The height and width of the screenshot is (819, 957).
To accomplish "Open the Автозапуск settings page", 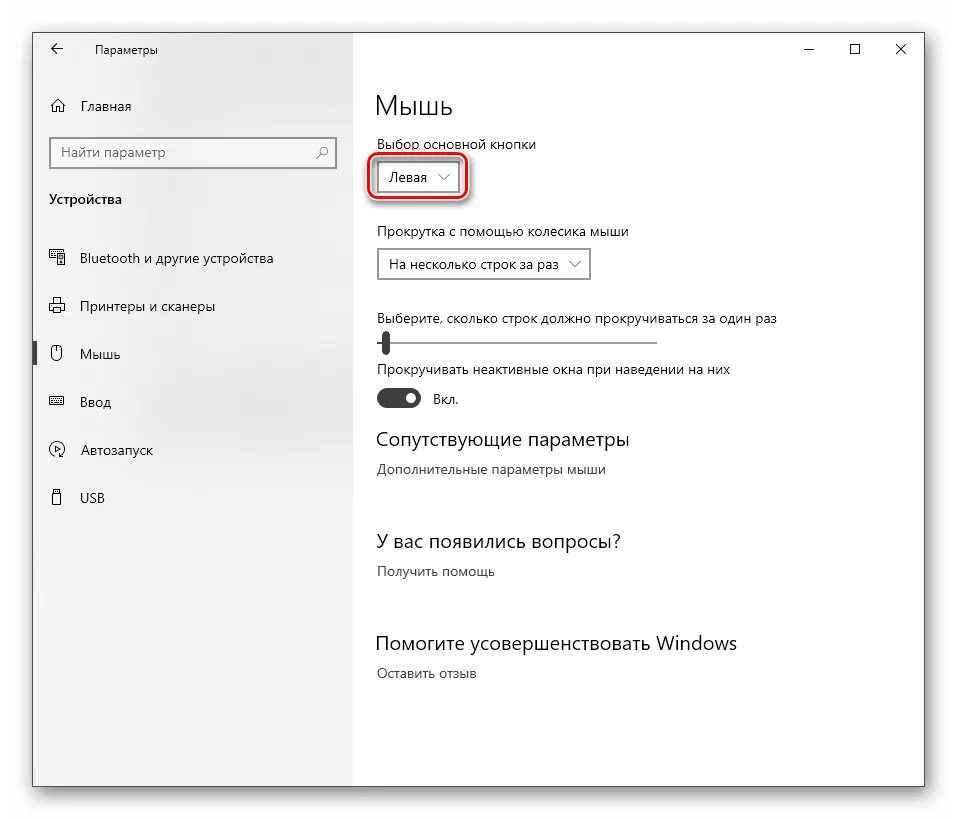I will (117, 450).
